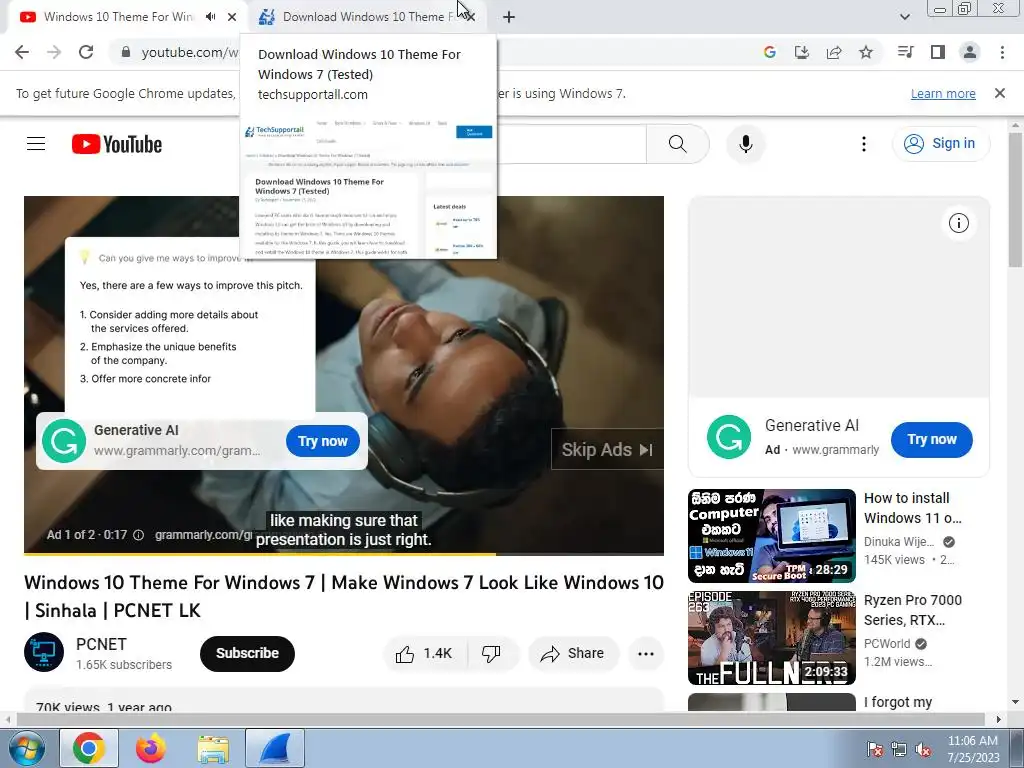Open the network tray icon

[x=899, y=749]
